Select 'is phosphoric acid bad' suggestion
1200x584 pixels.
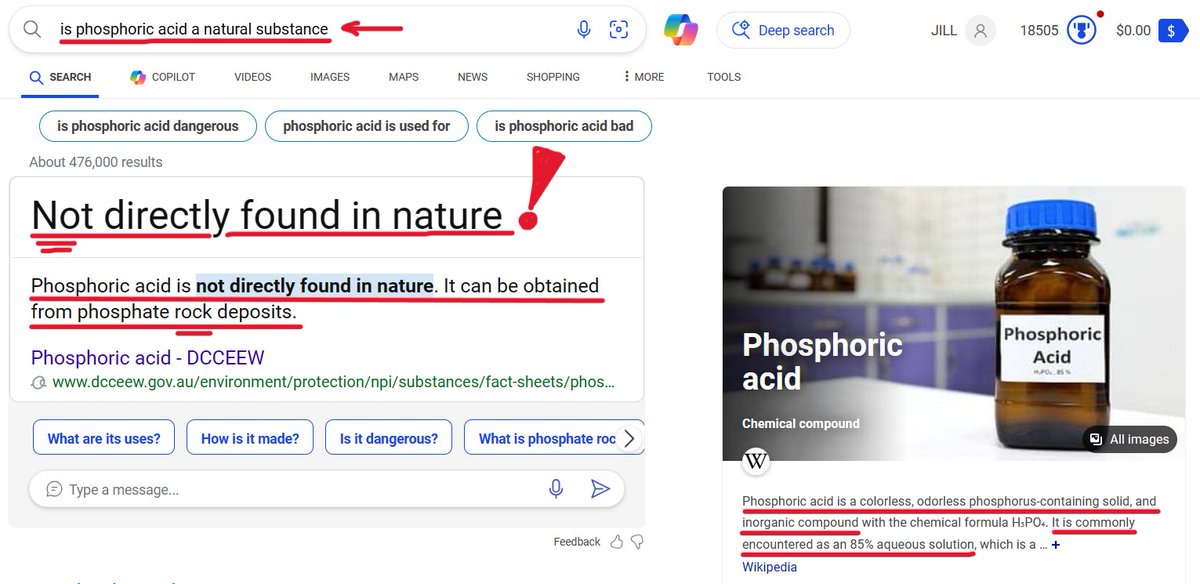564,126
